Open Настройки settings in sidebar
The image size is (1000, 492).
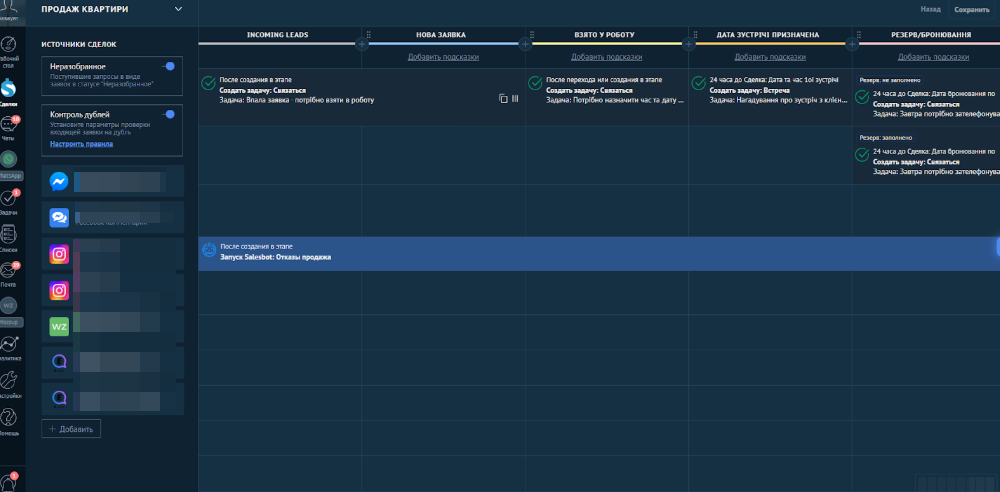coord(9,385)
